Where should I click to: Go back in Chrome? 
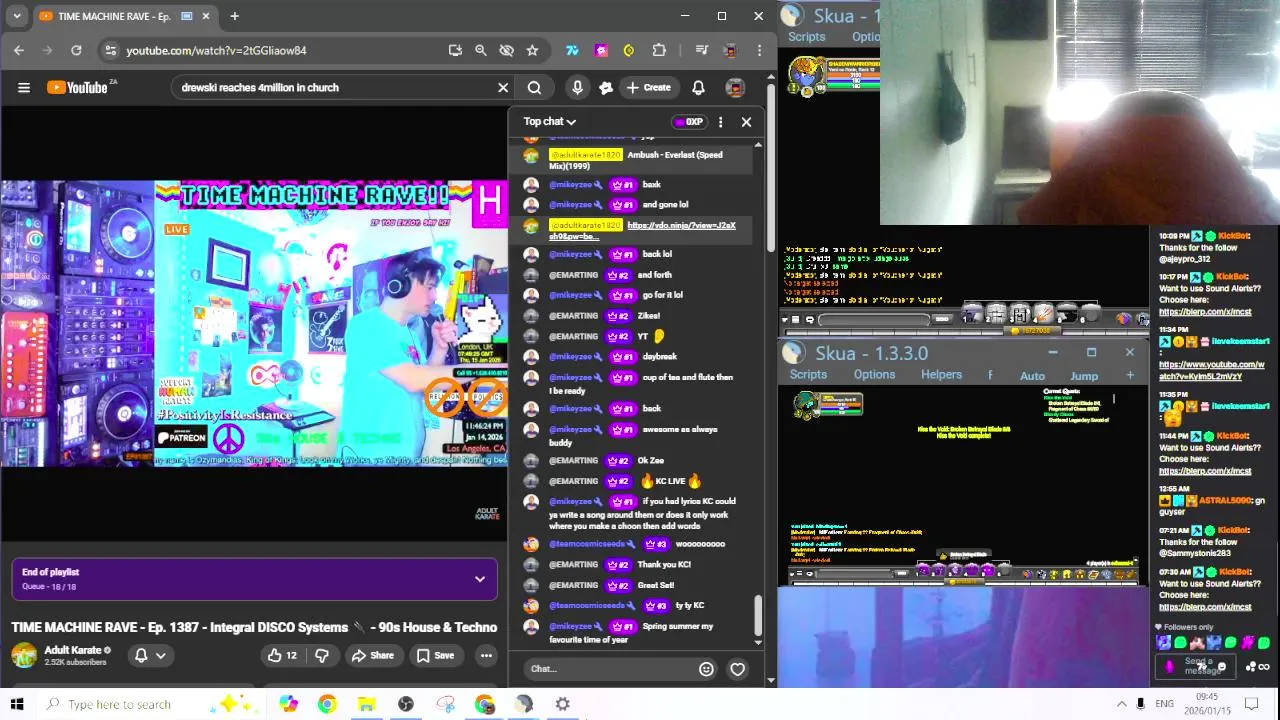coord(19,50)
